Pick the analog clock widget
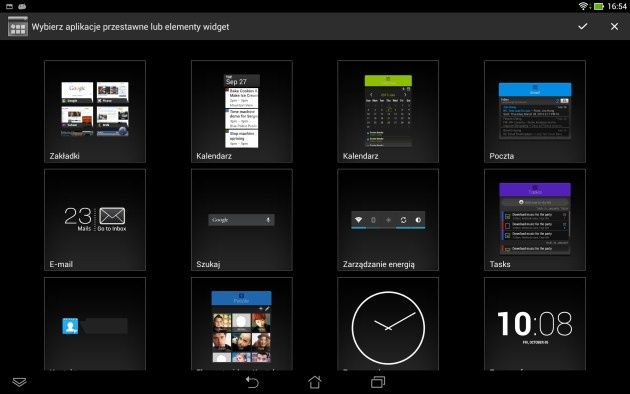 pos(388,324)
